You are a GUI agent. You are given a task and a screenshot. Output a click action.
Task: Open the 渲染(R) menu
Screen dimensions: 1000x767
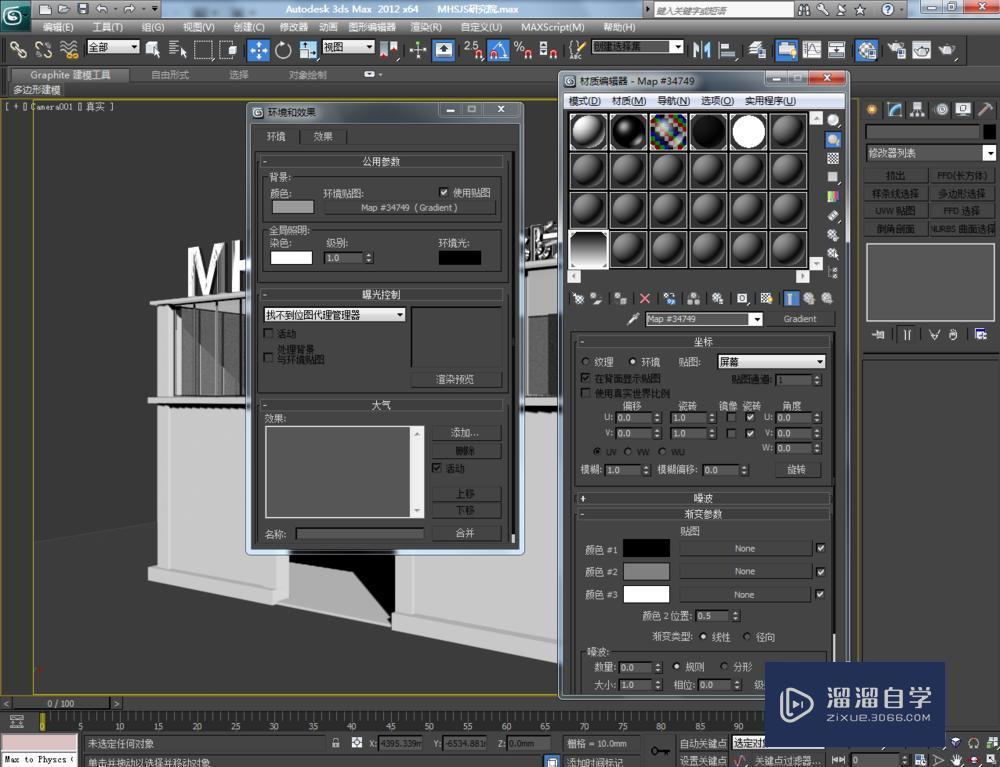pos(424,27)
